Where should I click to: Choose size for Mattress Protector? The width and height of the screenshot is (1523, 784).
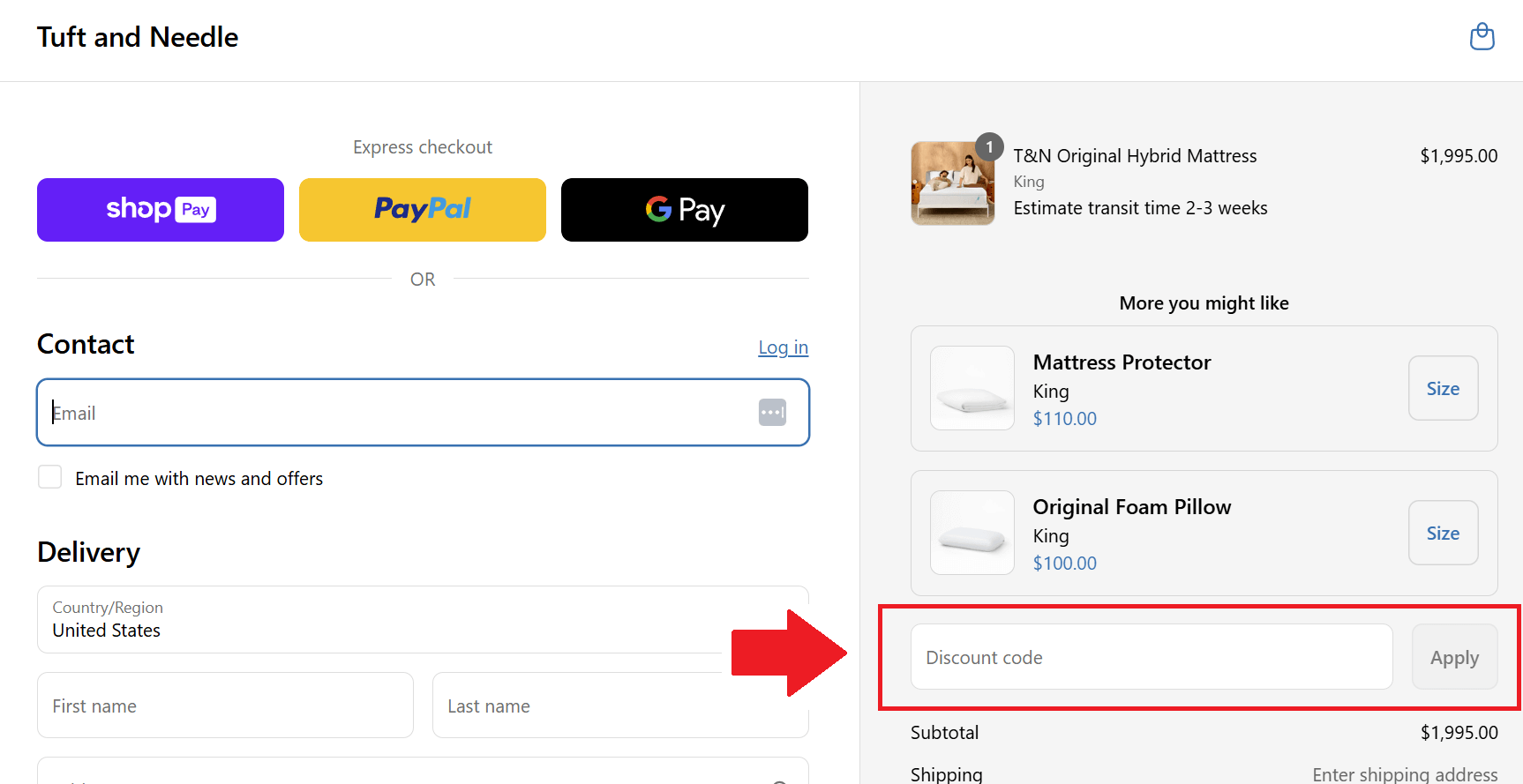[1443, 388]
